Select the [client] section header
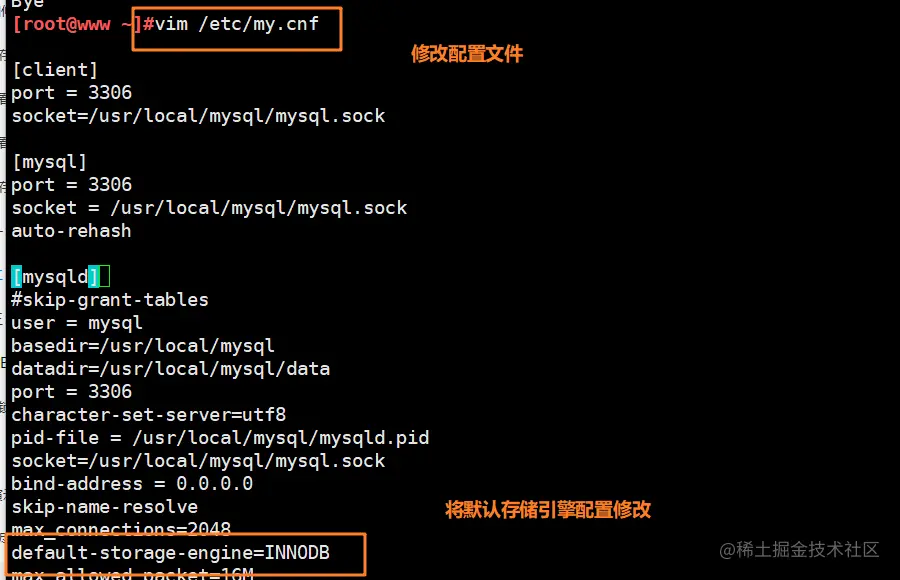The image size is (900, 580). click(x=55, y=70)
